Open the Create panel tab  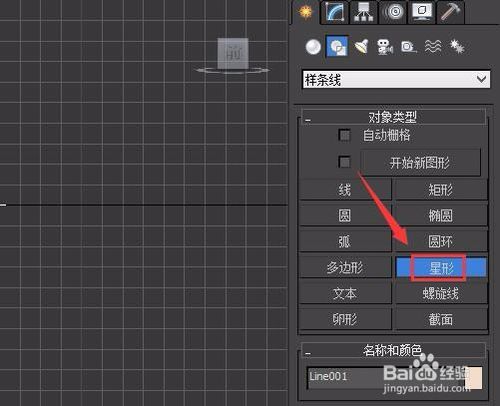[x=305, y=12]
